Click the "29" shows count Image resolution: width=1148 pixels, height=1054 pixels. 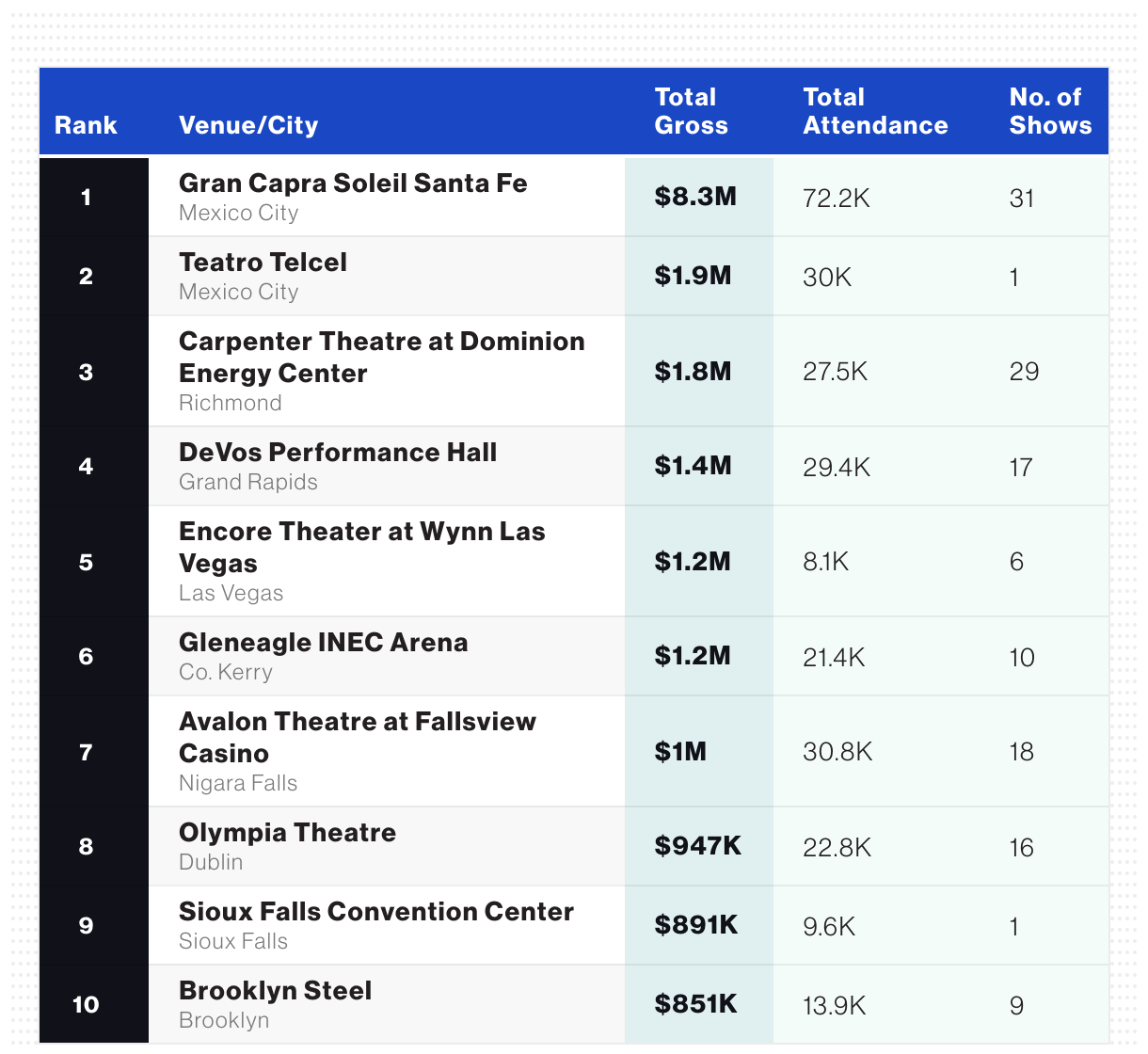click(x=1024, y=372)
